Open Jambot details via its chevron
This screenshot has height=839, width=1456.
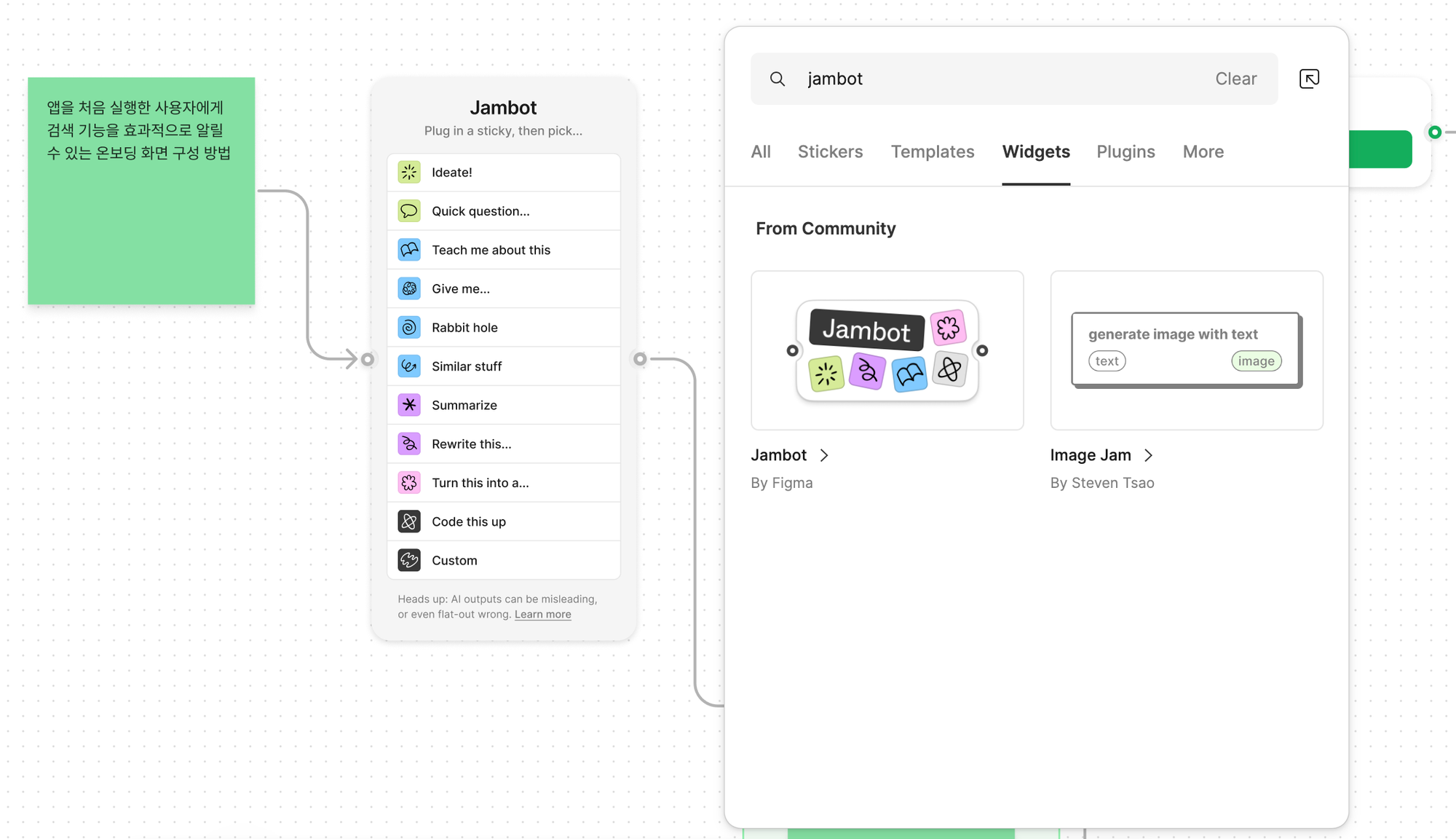tap(824, 455)
